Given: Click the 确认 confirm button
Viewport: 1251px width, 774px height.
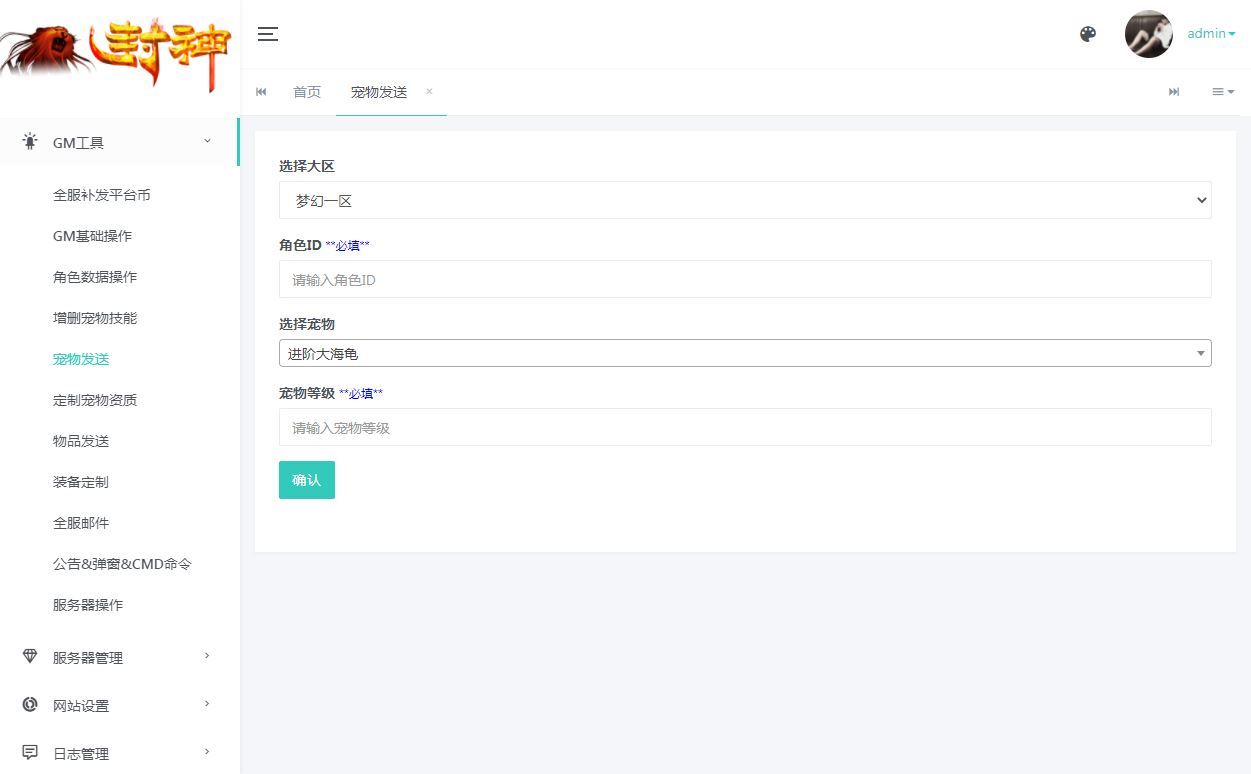Looking at the screenshot, I should tap(306, 479).
